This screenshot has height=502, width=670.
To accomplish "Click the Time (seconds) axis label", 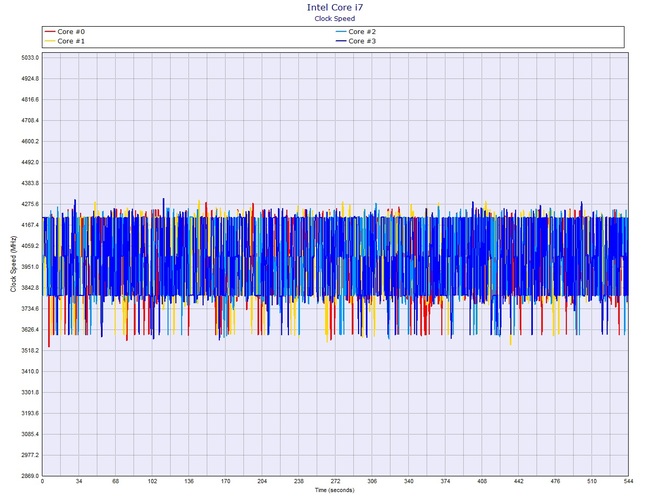I will click(335, 490).
